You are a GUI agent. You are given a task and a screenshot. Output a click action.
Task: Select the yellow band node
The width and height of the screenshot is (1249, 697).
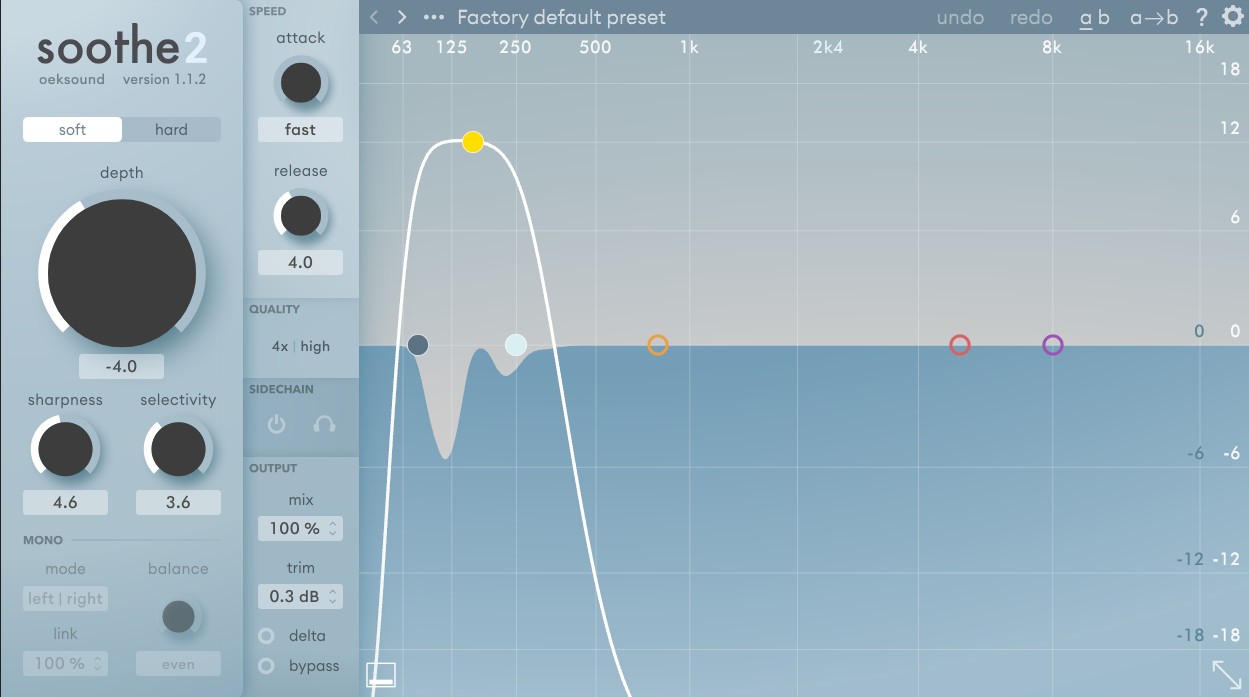coord(473,142)
